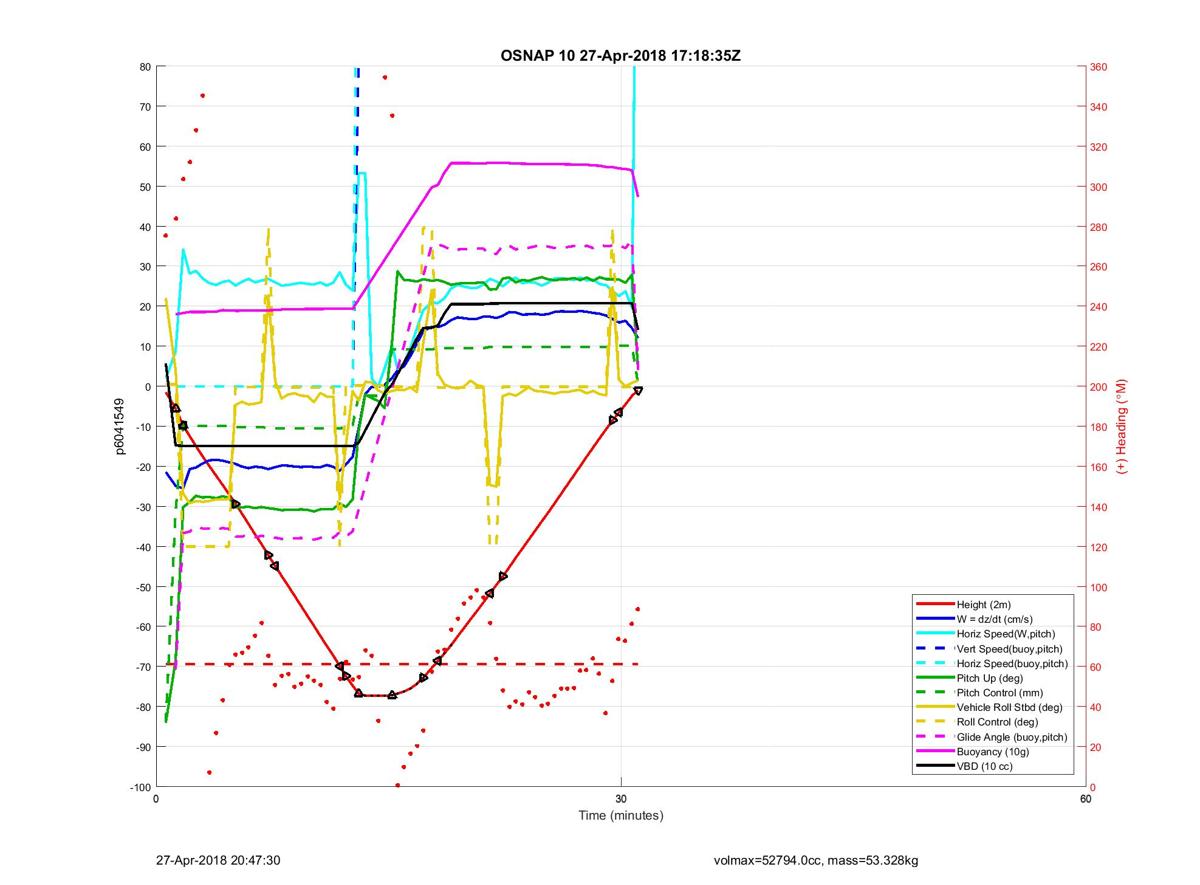
Task: Select the "W = dz/dt (cm/s)" legend entry
Action: pyautogui.click(x=996, y=619)
